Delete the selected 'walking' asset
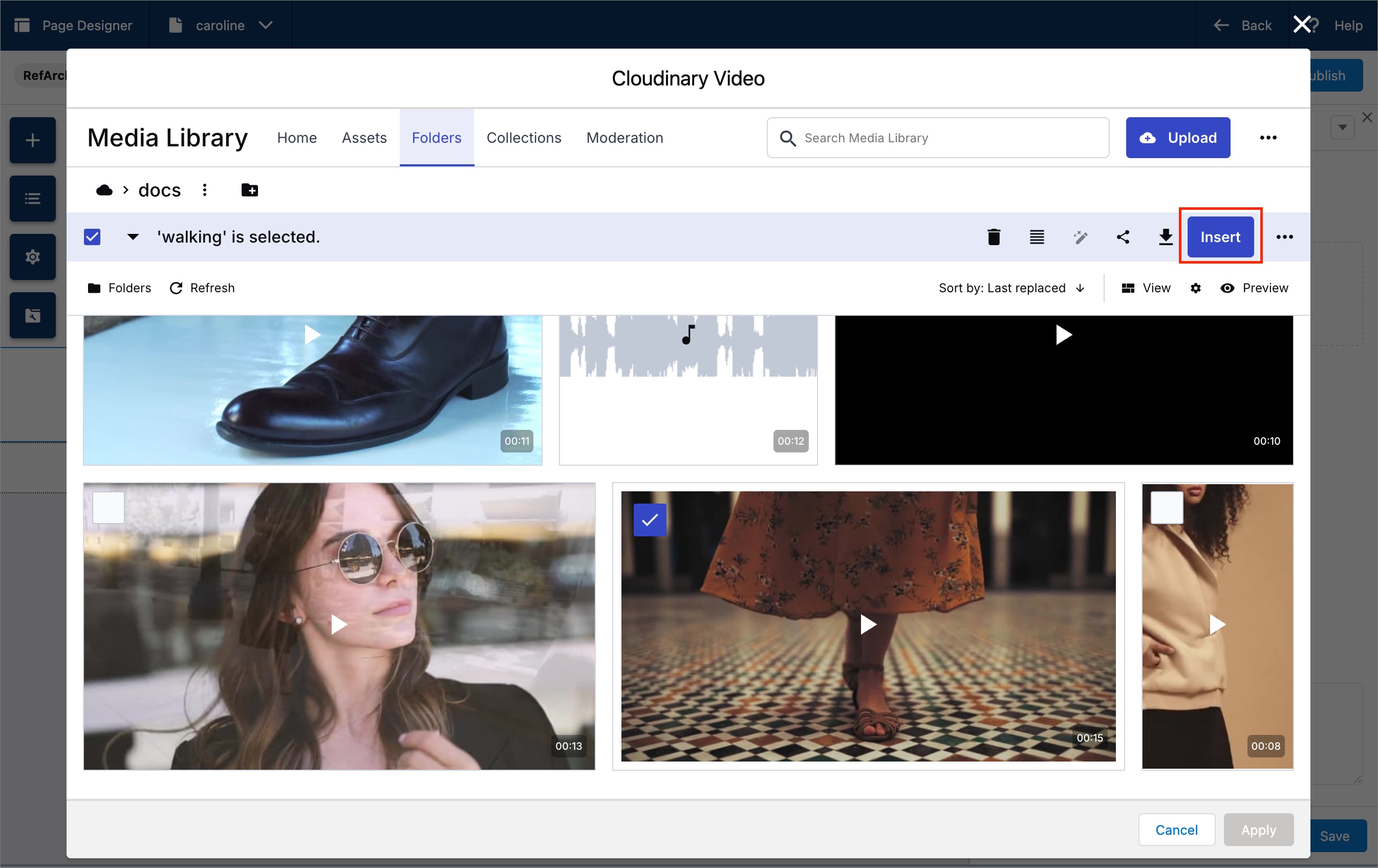This screenshot has width=1378, height=868. click(x=994, y=237)
